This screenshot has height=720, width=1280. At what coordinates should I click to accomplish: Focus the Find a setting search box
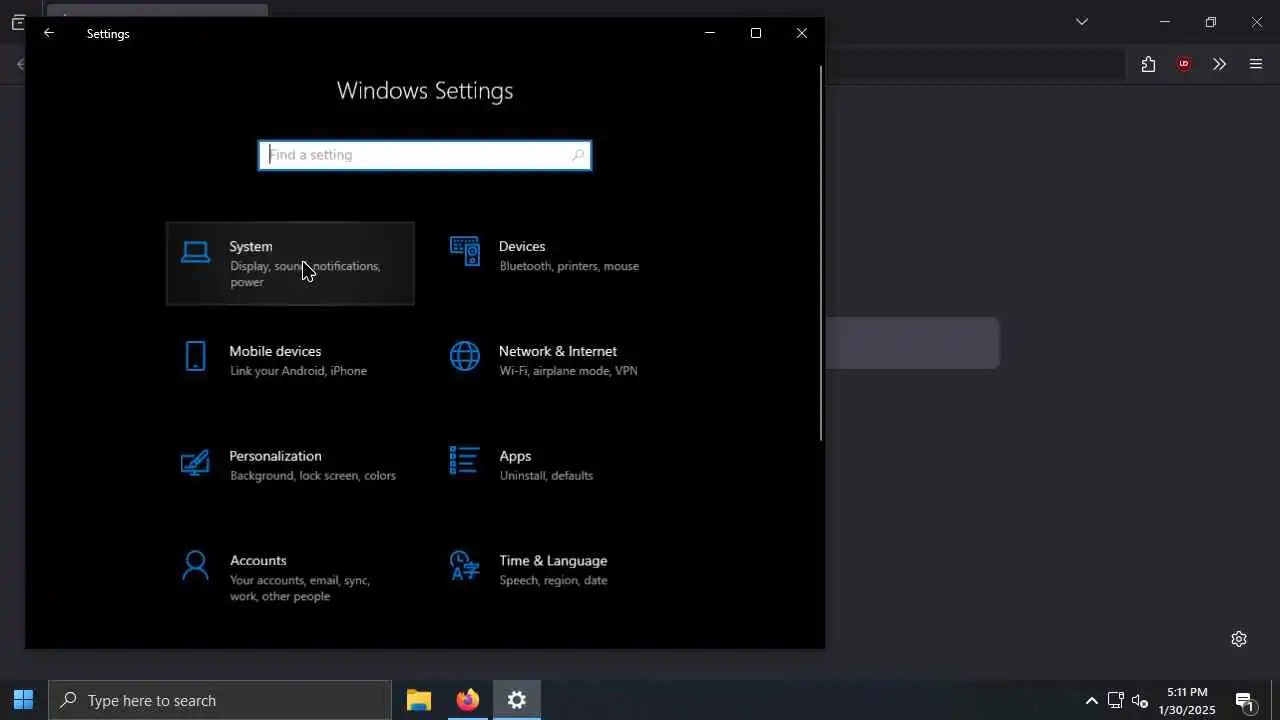click(425, 155)
